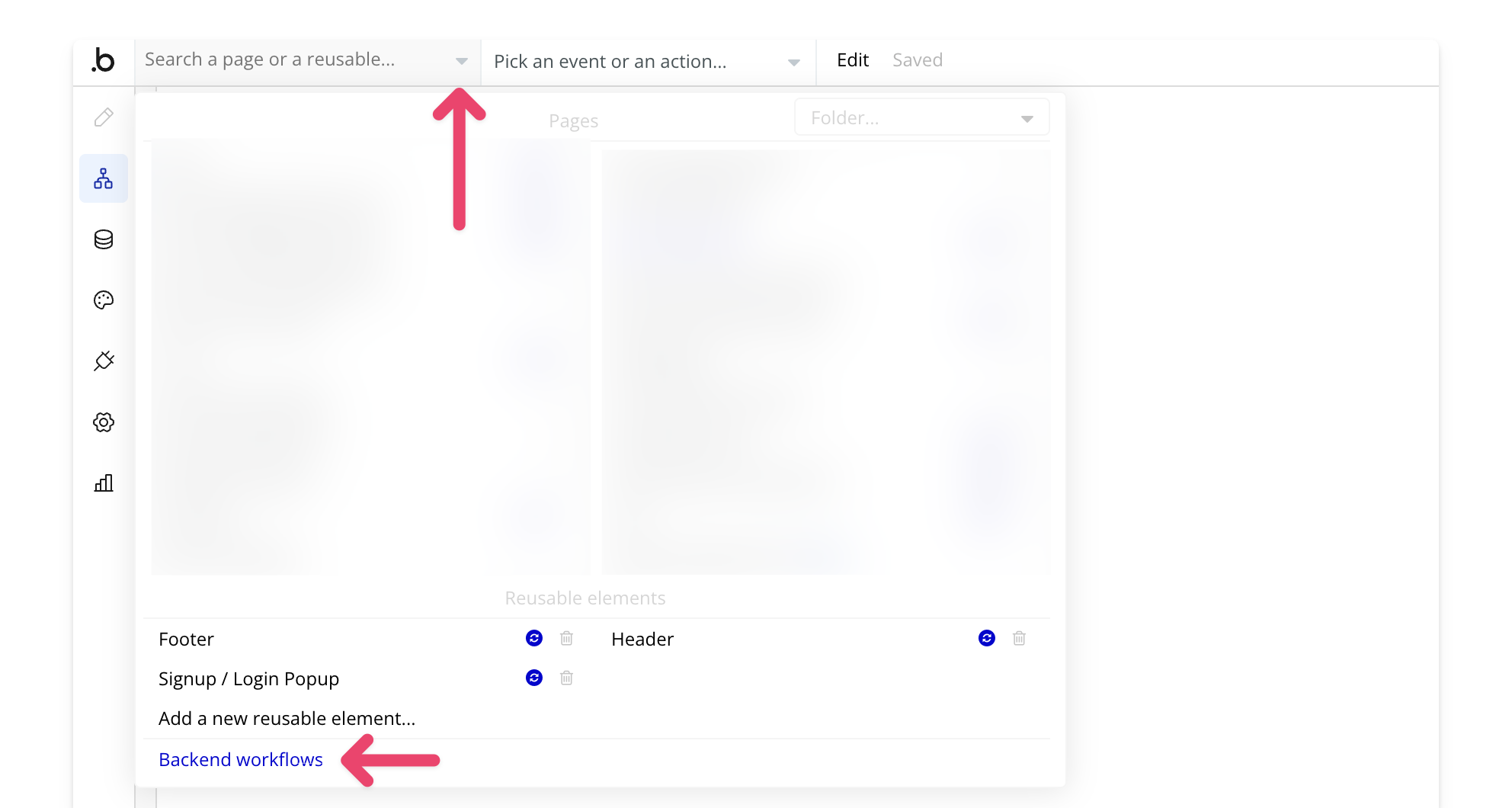Click Add a new reusable element

[x=287, y=719]
